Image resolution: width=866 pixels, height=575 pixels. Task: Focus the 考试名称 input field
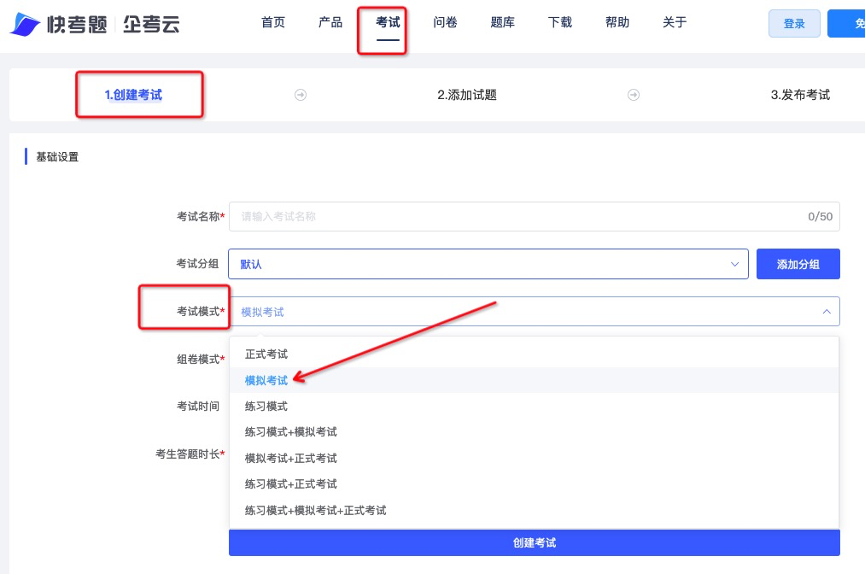click(x=534, y=217)
